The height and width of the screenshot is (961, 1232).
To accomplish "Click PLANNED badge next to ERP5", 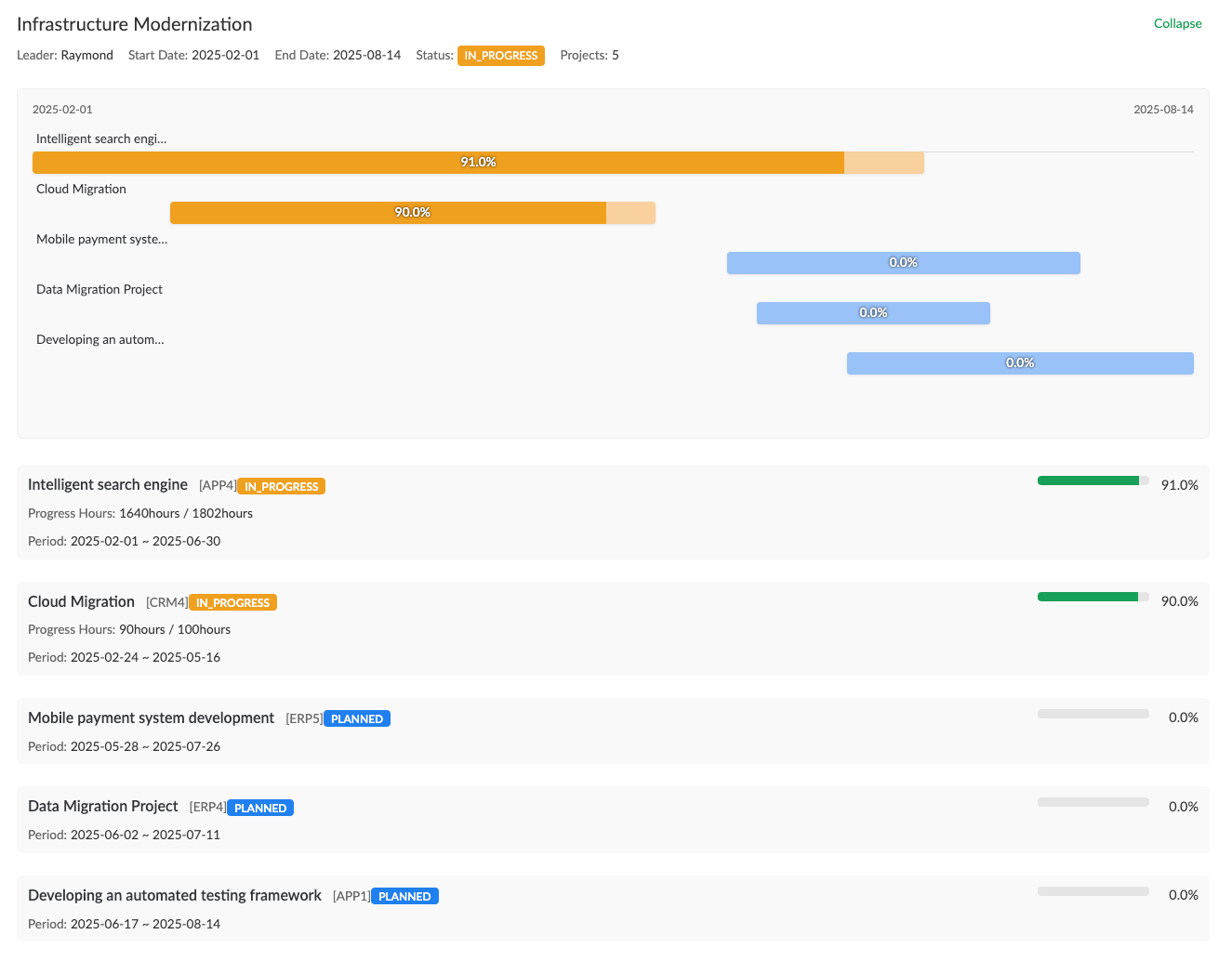I will point(356,718).
